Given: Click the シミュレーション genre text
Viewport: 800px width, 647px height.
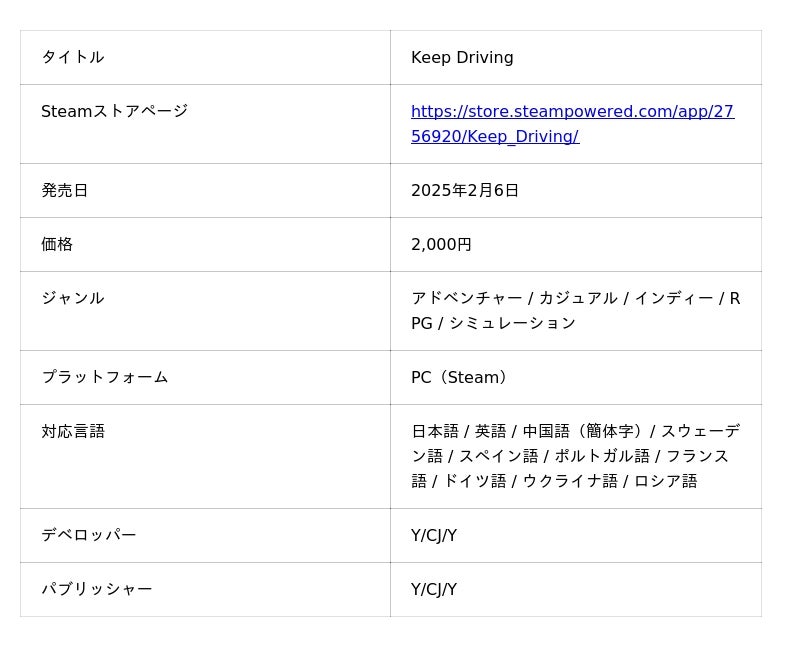Looking at the screenshot, I should pos(512,324).
